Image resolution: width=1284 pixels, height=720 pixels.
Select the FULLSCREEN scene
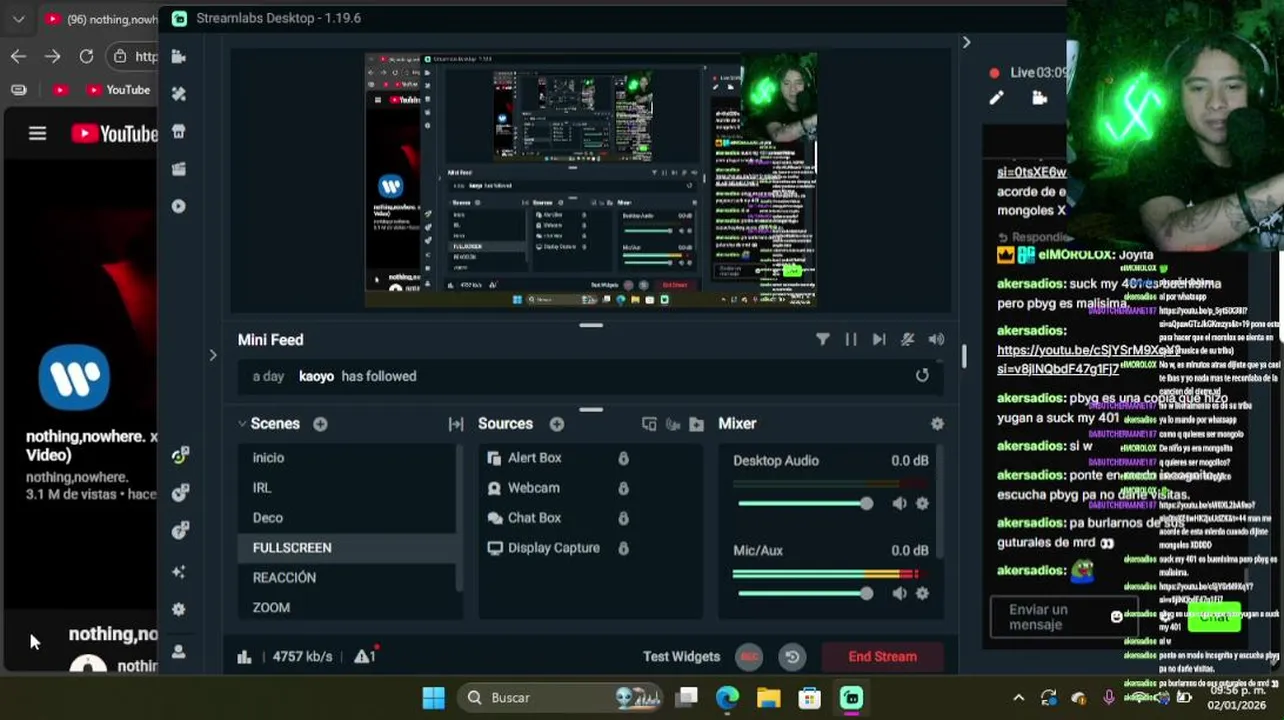pos(346,548)
